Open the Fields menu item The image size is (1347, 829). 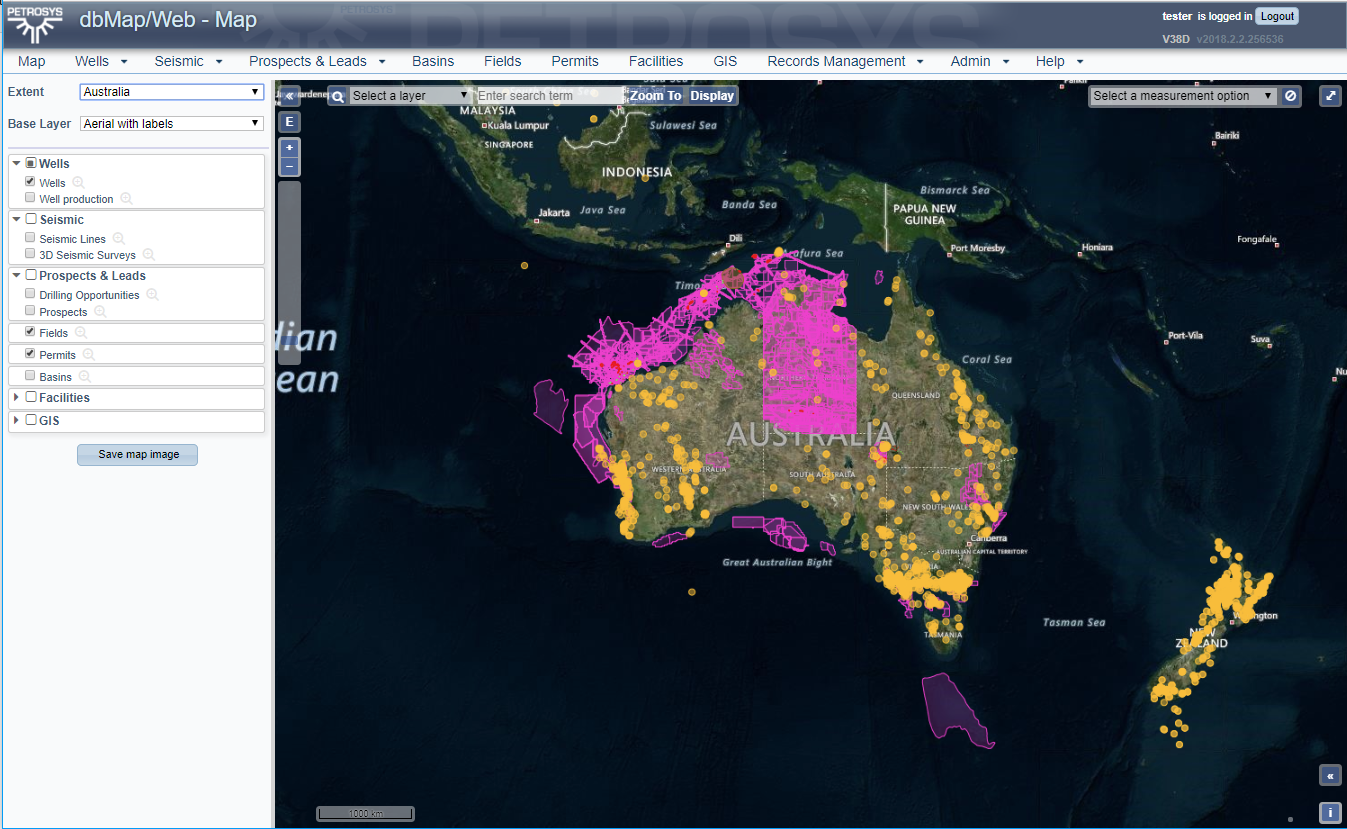pyautogui.click(x=502, y=61)
